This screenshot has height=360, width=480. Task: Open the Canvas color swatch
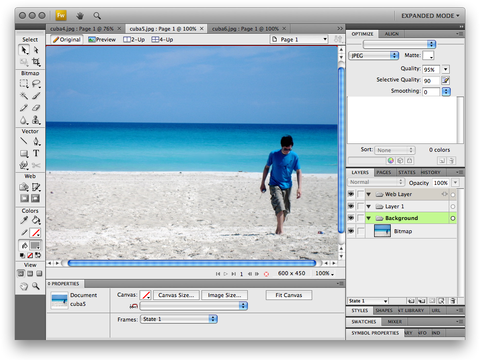coord(146,295)
